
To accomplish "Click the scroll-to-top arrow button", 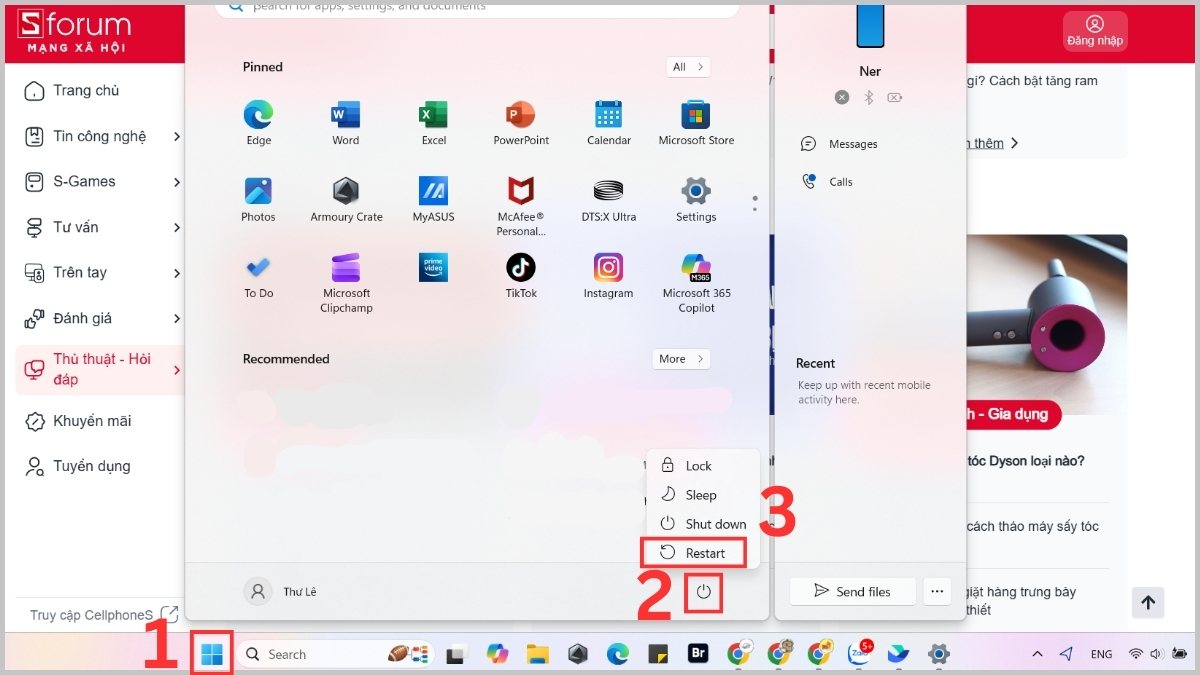I will [x=1148, y=602].
